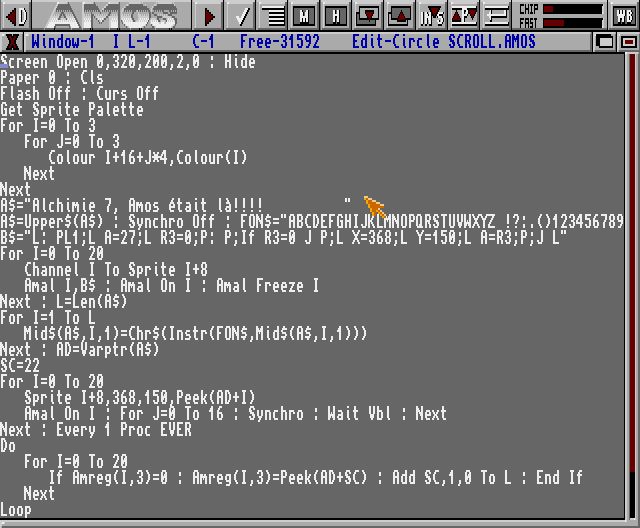Click the Do line
Screen dimensions: 640x528
point(8,446)
